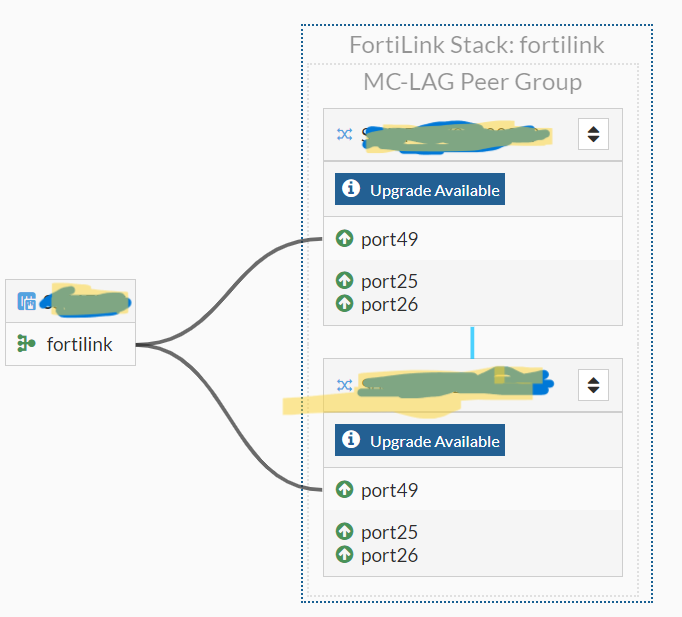Expand the upper switch sort dropdown
The width and height of the screenshot is (682, 617).
coord(593,134)
